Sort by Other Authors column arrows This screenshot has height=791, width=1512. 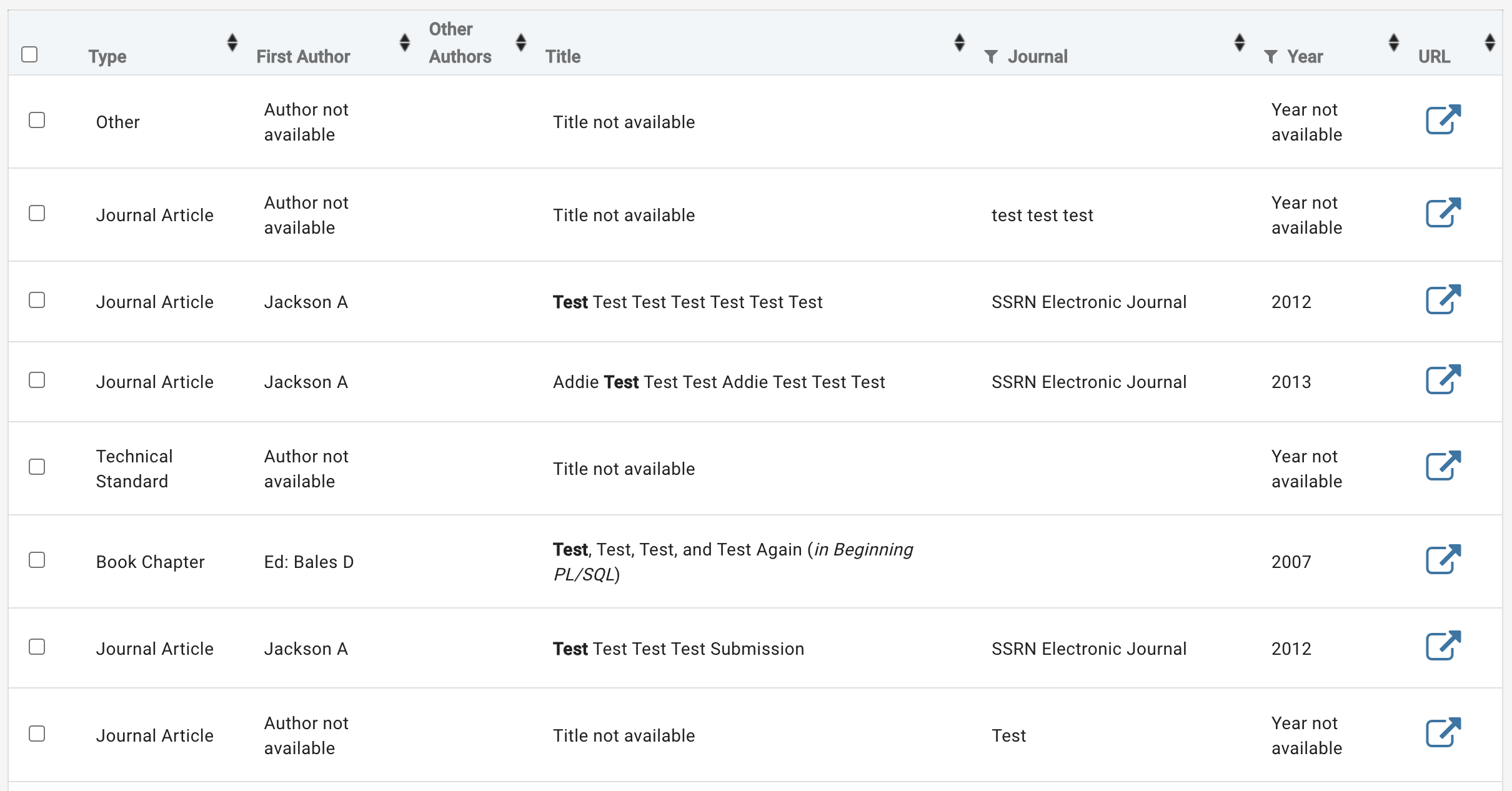521,42
